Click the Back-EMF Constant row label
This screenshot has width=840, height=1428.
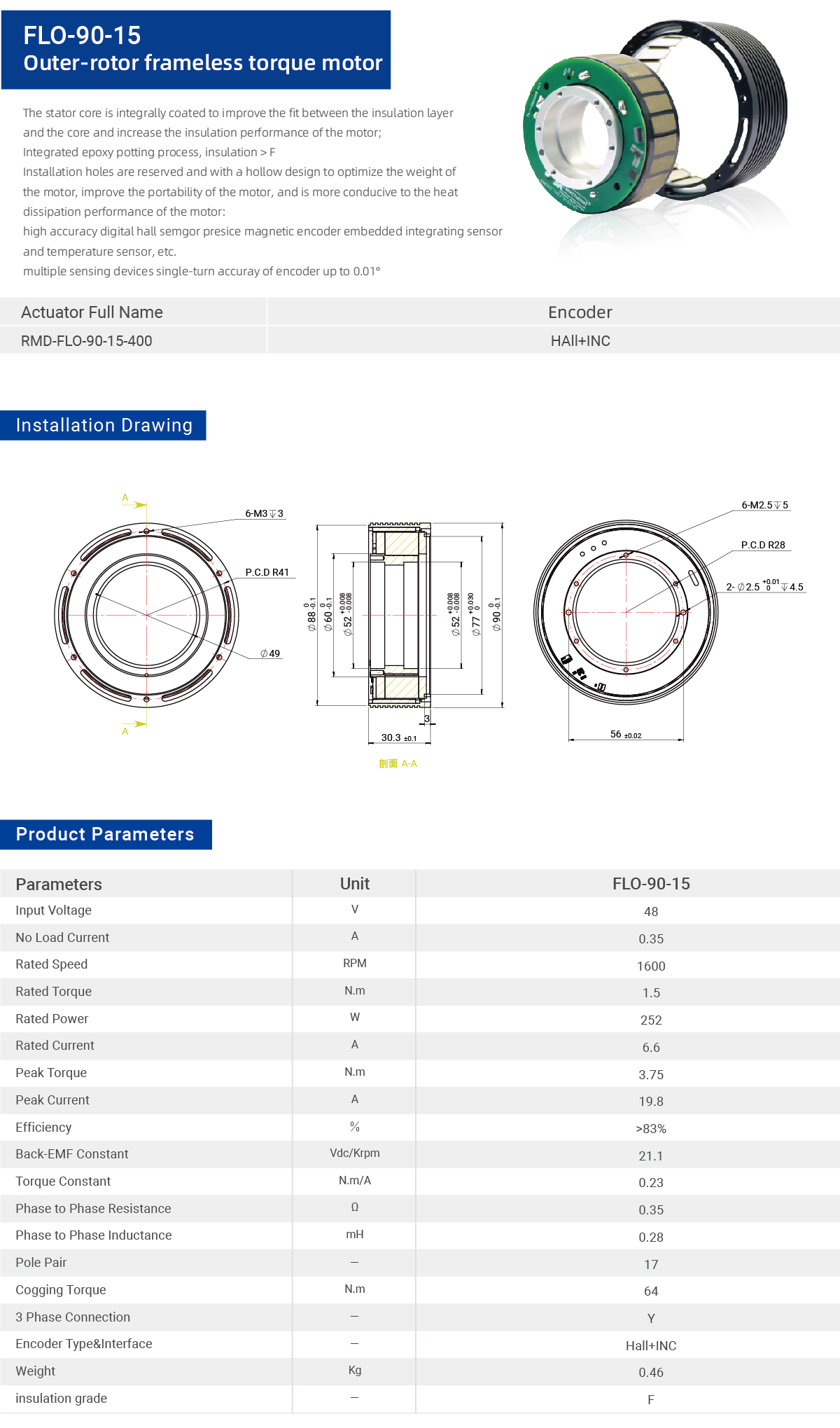(x=72, y=1154)
